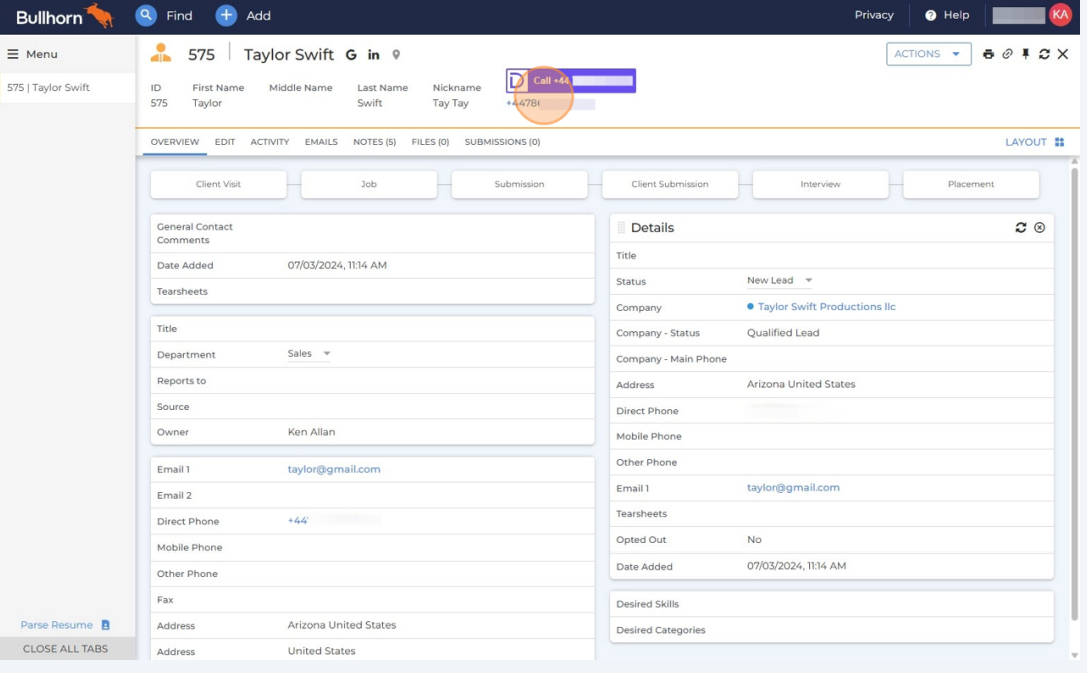Refresh the Details card
The width and height of the screenshot is (1087, 673).
1020,227
